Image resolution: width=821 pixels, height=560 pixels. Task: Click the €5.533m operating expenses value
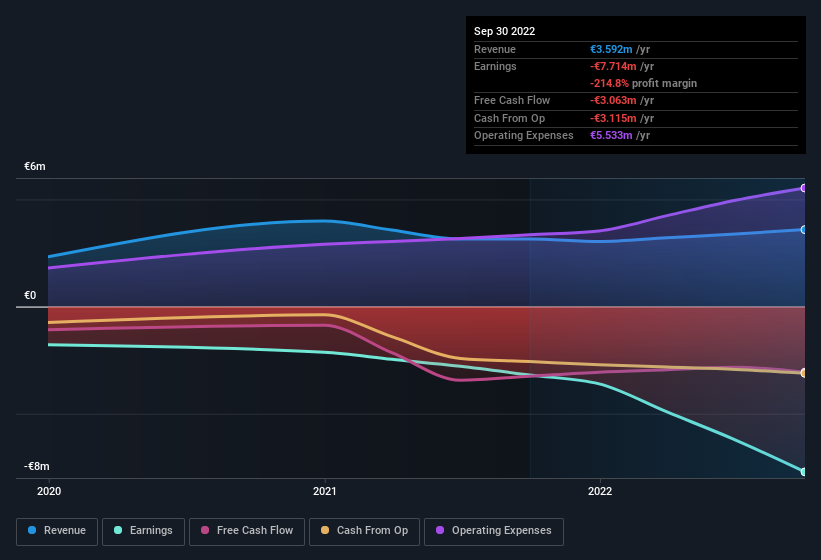click(x=611, y=135)
